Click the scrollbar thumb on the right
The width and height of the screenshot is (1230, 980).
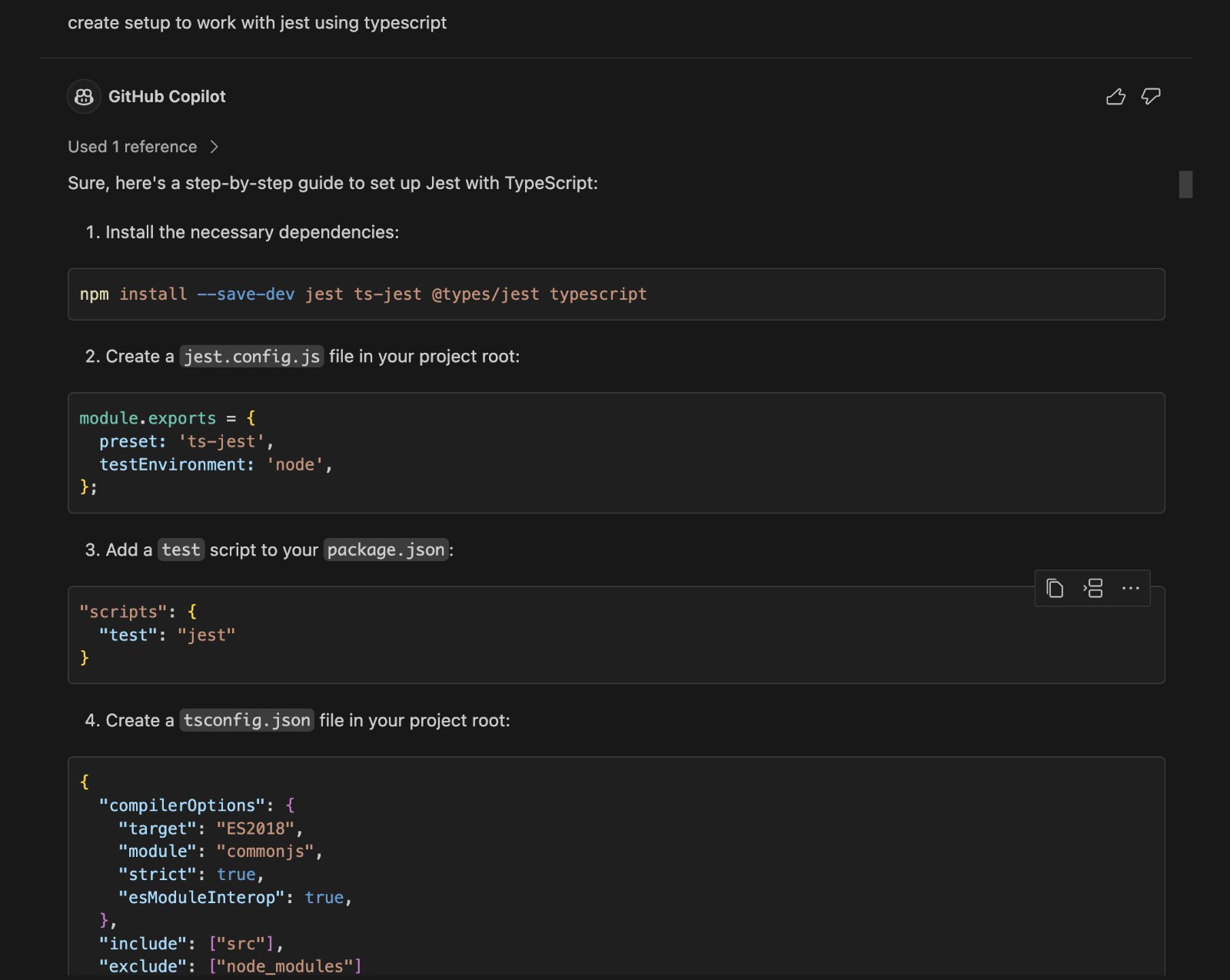click(x=1185, y=184)
